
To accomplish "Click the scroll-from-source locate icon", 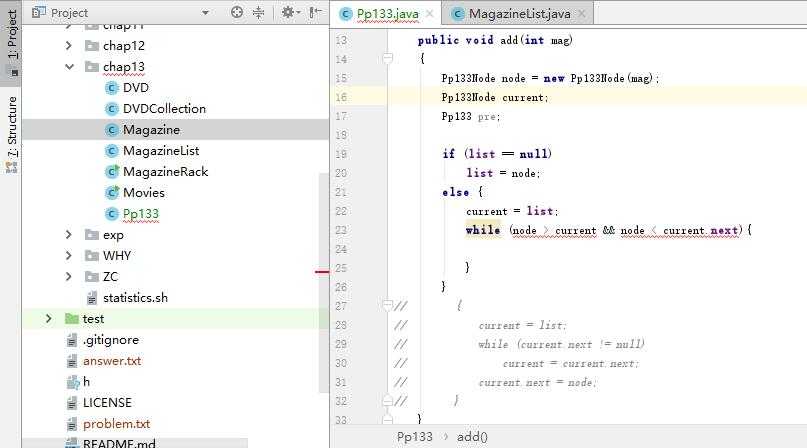I will coord(237,12).
